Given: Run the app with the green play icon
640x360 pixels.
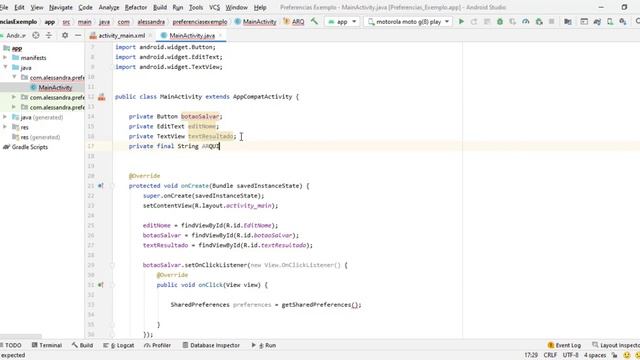Looking at the screenshot, I should [461, 22].
